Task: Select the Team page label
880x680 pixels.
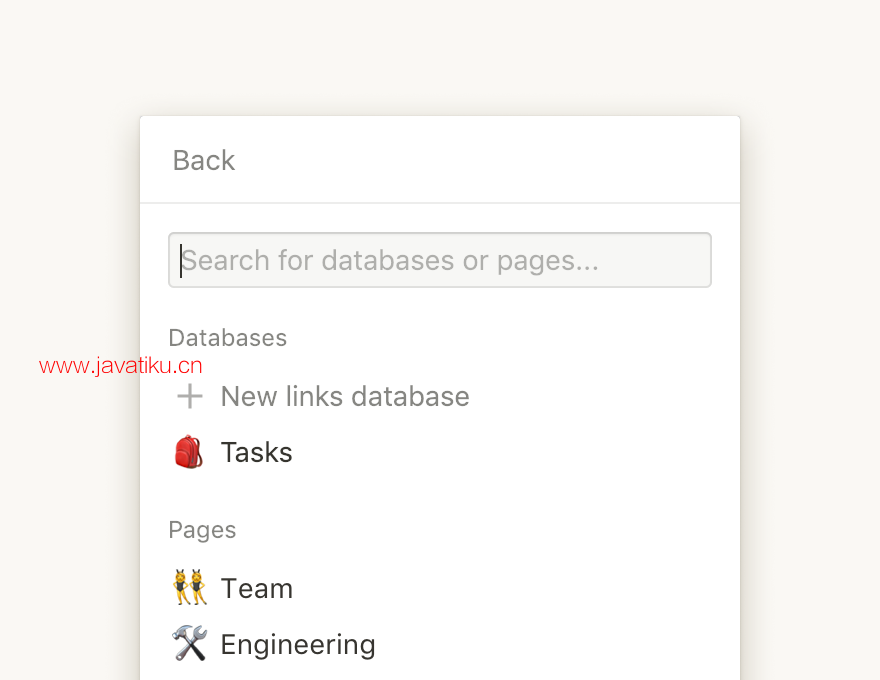Action: point(256,589)
